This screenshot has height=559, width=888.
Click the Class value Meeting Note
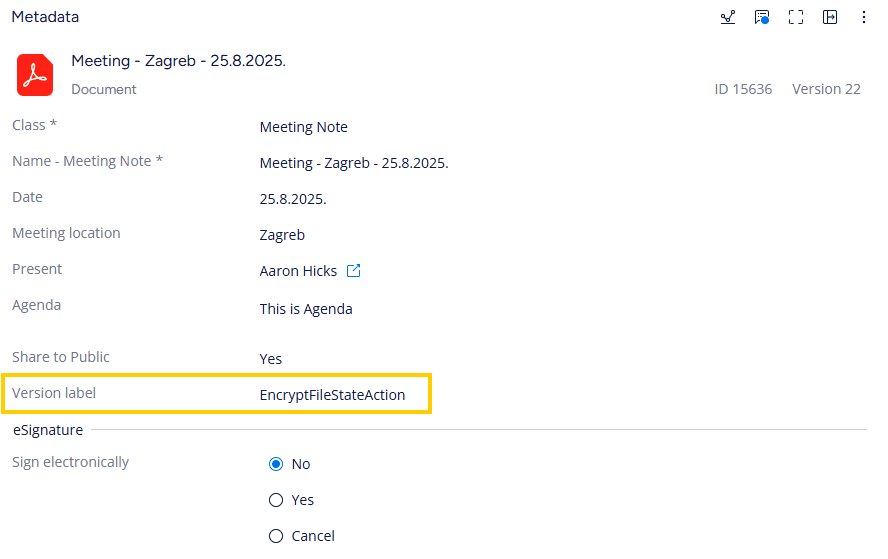(x=304, y=127)
